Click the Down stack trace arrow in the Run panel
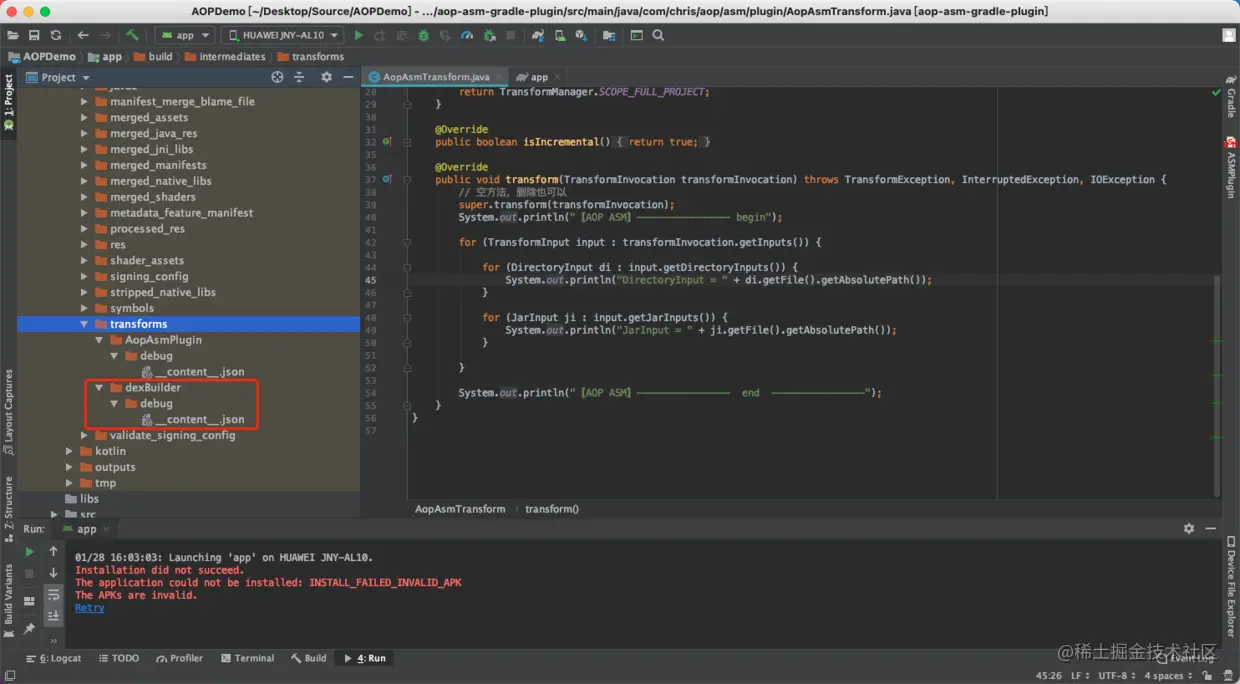 click(54, 573)
